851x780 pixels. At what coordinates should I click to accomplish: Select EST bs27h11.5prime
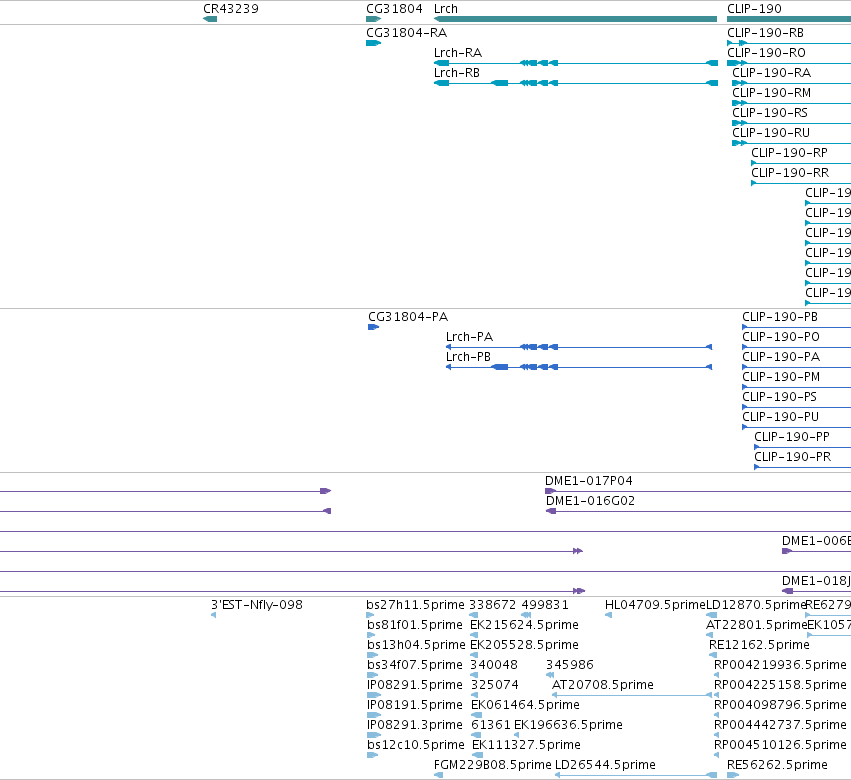click(415, 605)
